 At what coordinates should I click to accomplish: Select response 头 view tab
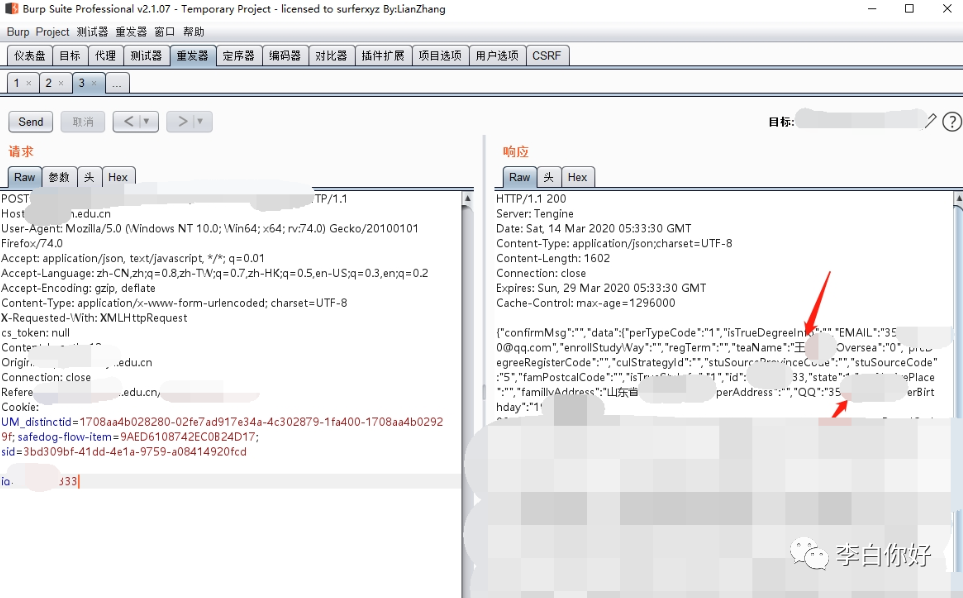point(548,177)
